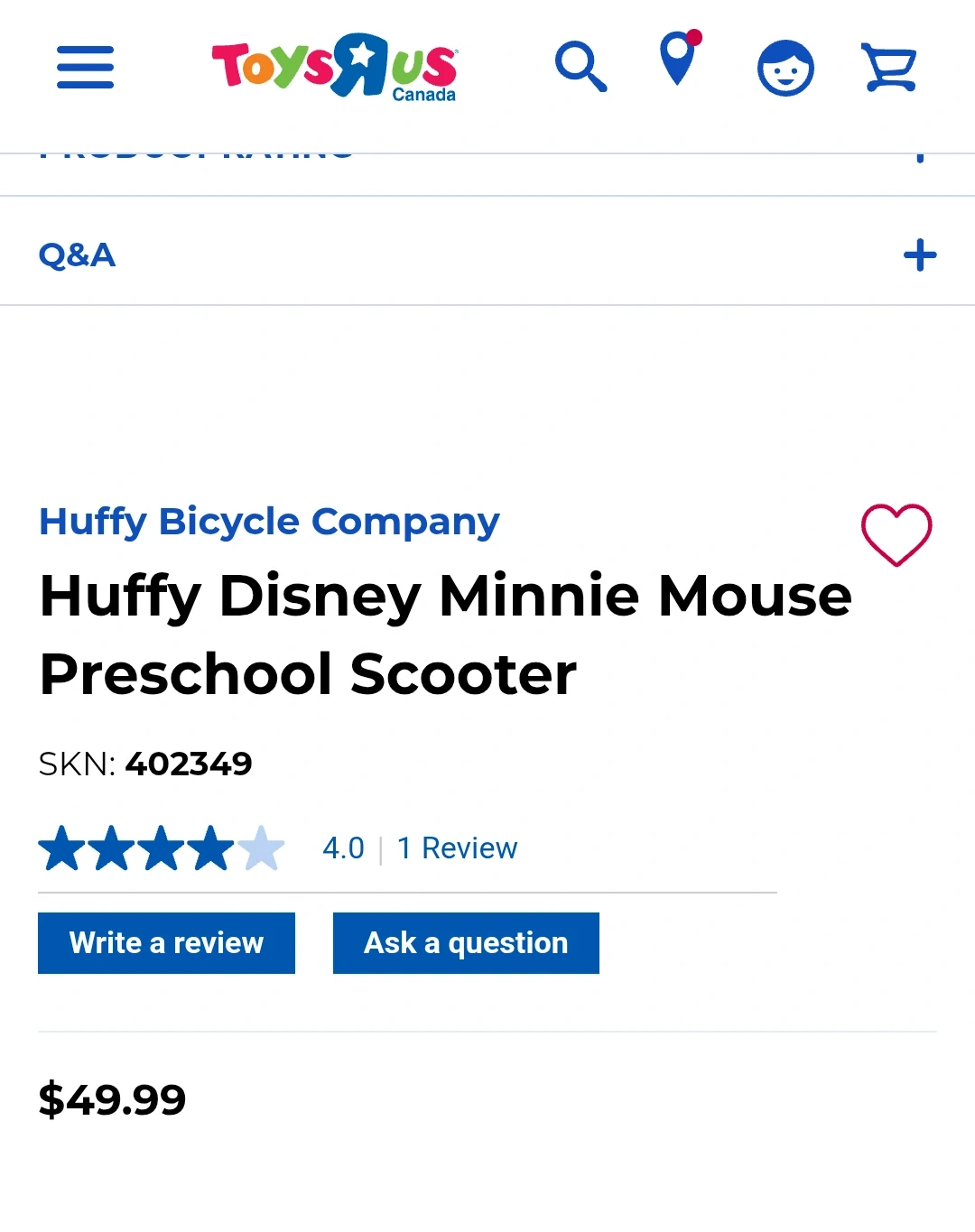
Task: Open the hamburger navigation menu
Action: click(85, 67)
